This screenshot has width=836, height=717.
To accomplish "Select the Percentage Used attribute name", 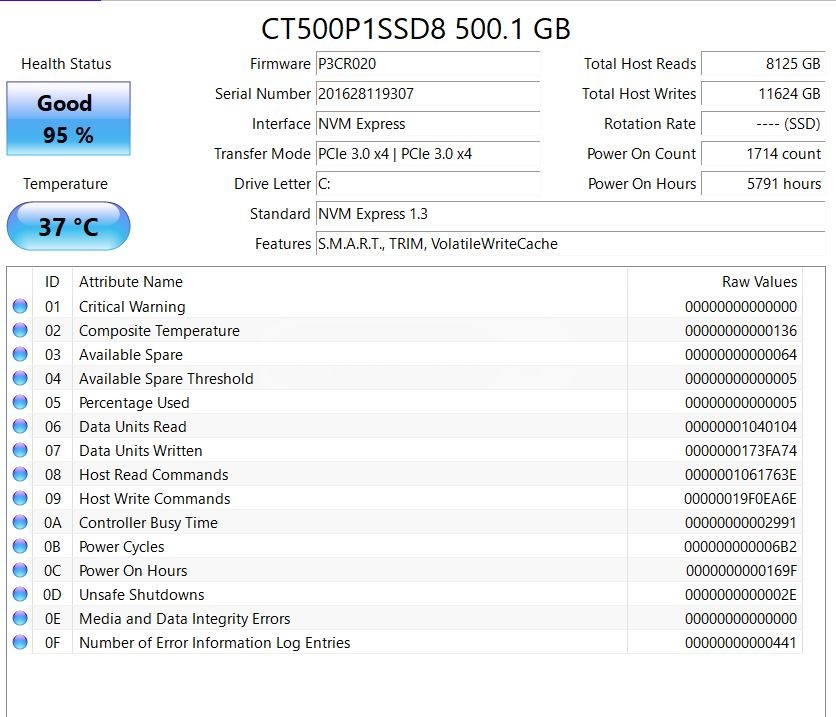I will [134, 403].
